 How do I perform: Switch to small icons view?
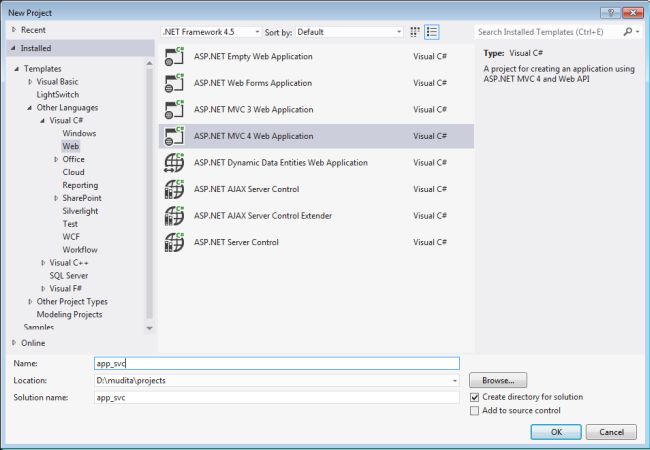coord(415,32)
